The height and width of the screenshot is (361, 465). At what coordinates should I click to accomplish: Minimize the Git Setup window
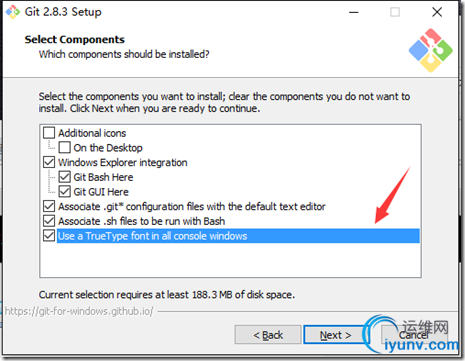(354, 12)
